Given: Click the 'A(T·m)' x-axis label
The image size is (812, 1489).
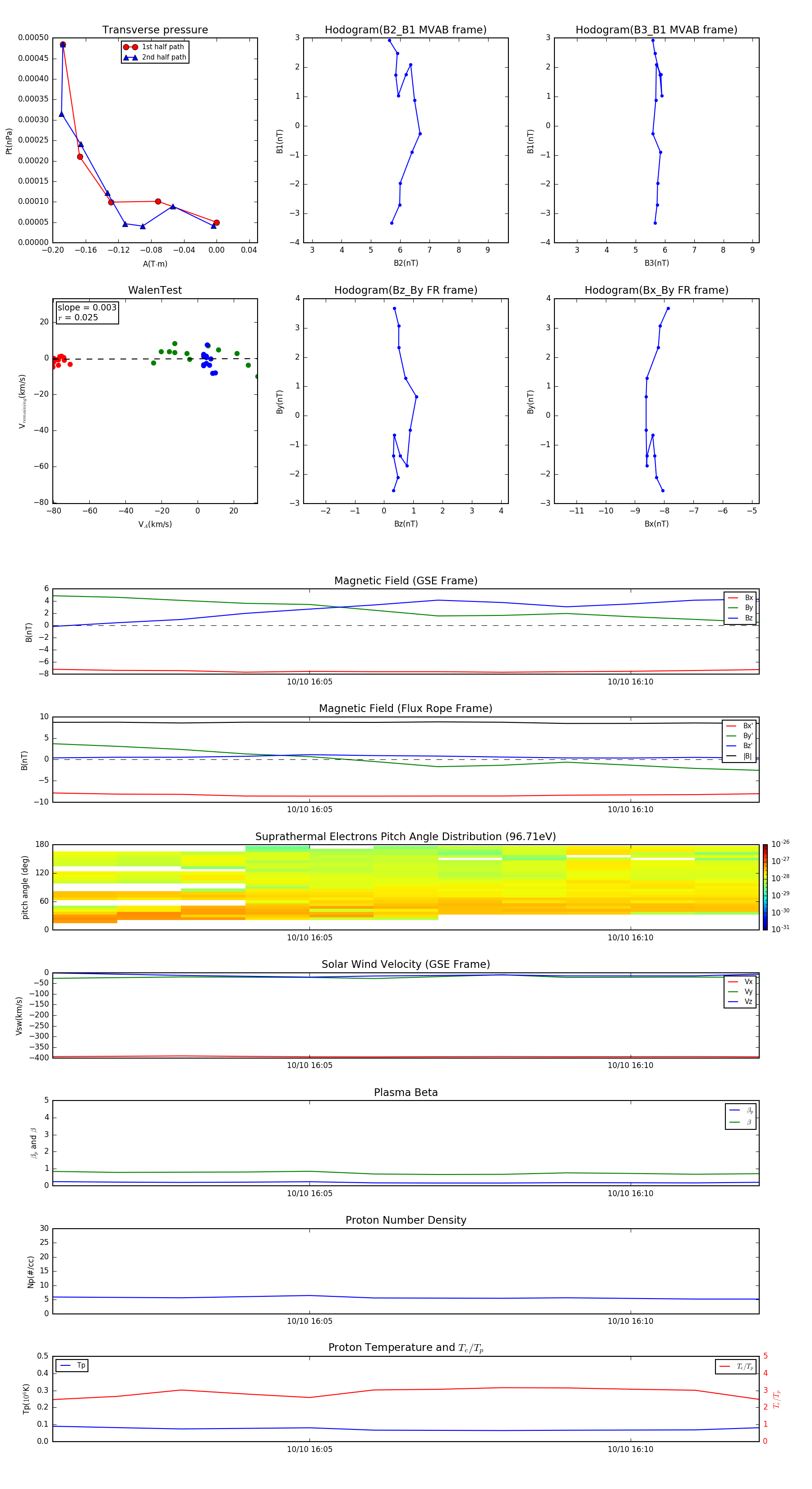Looking at the screenshot, I should pos(155,264).
